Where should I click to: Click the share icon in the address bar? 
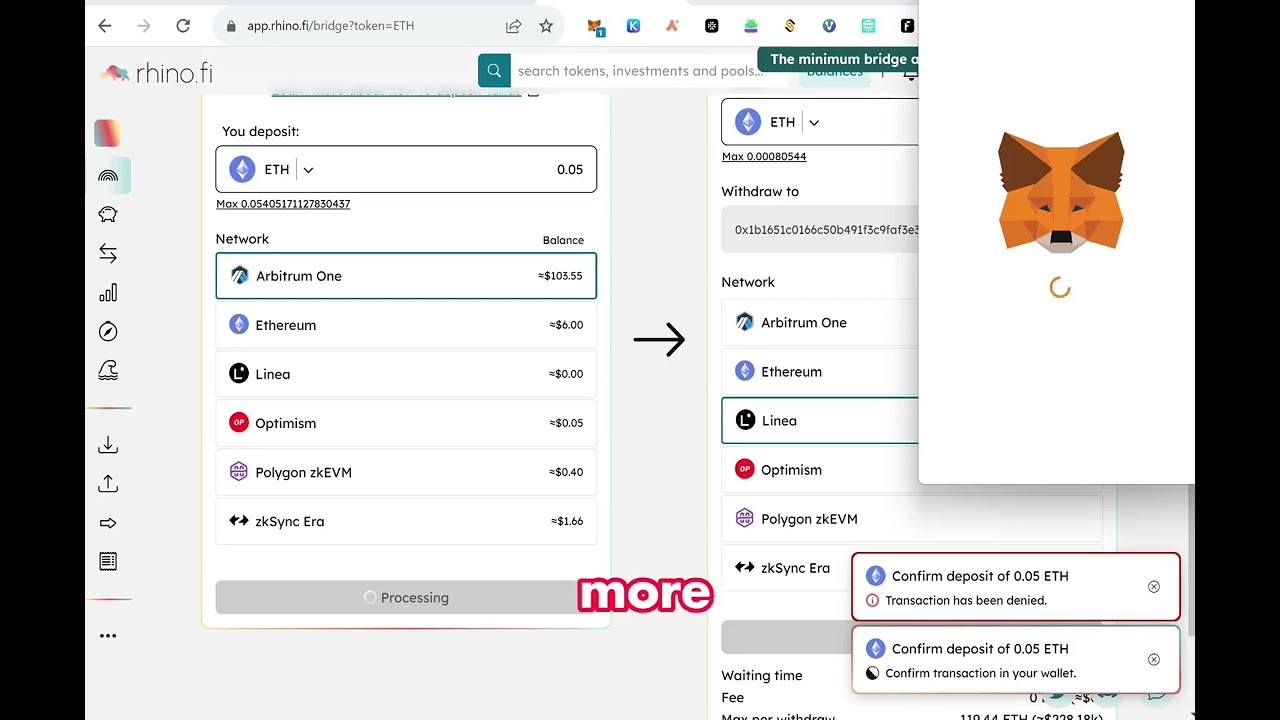point(513,26)
